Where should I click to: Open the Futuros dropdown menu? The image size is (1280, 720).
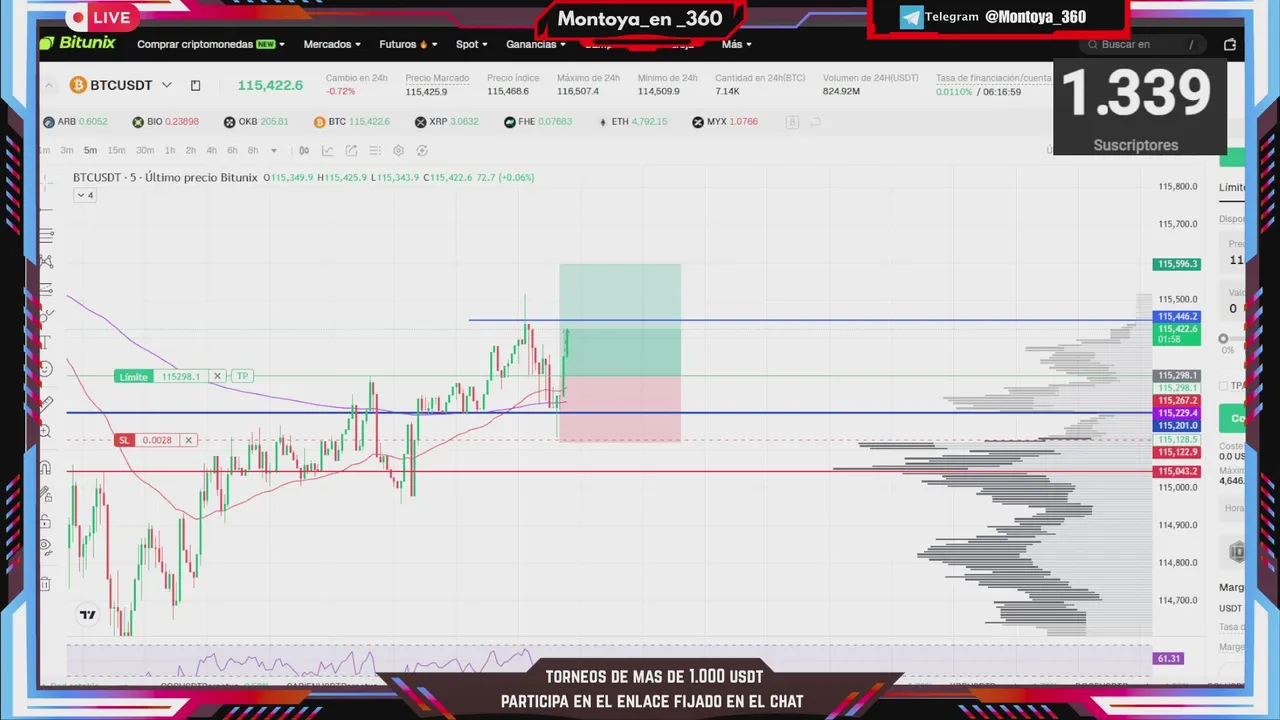[408, 44]
